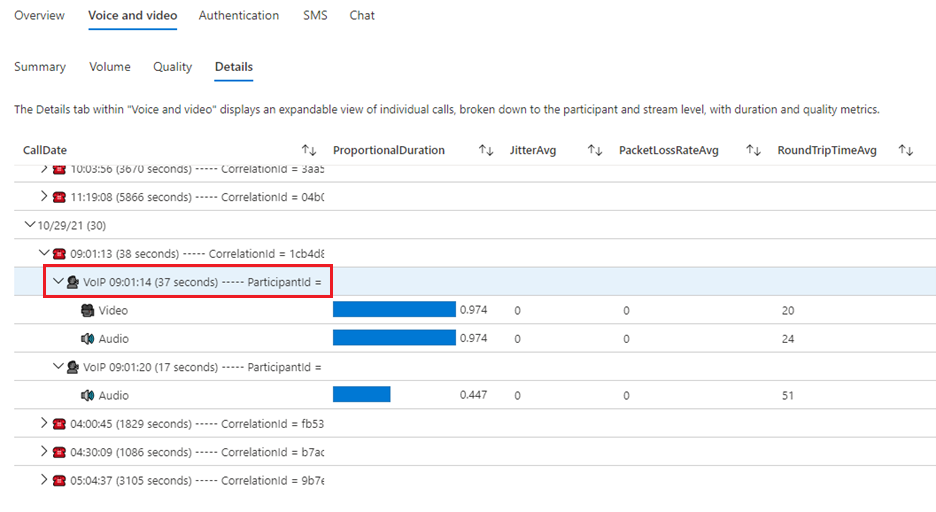Expand the 10:03:56 call row
The image size is (936, 512).
44,169
